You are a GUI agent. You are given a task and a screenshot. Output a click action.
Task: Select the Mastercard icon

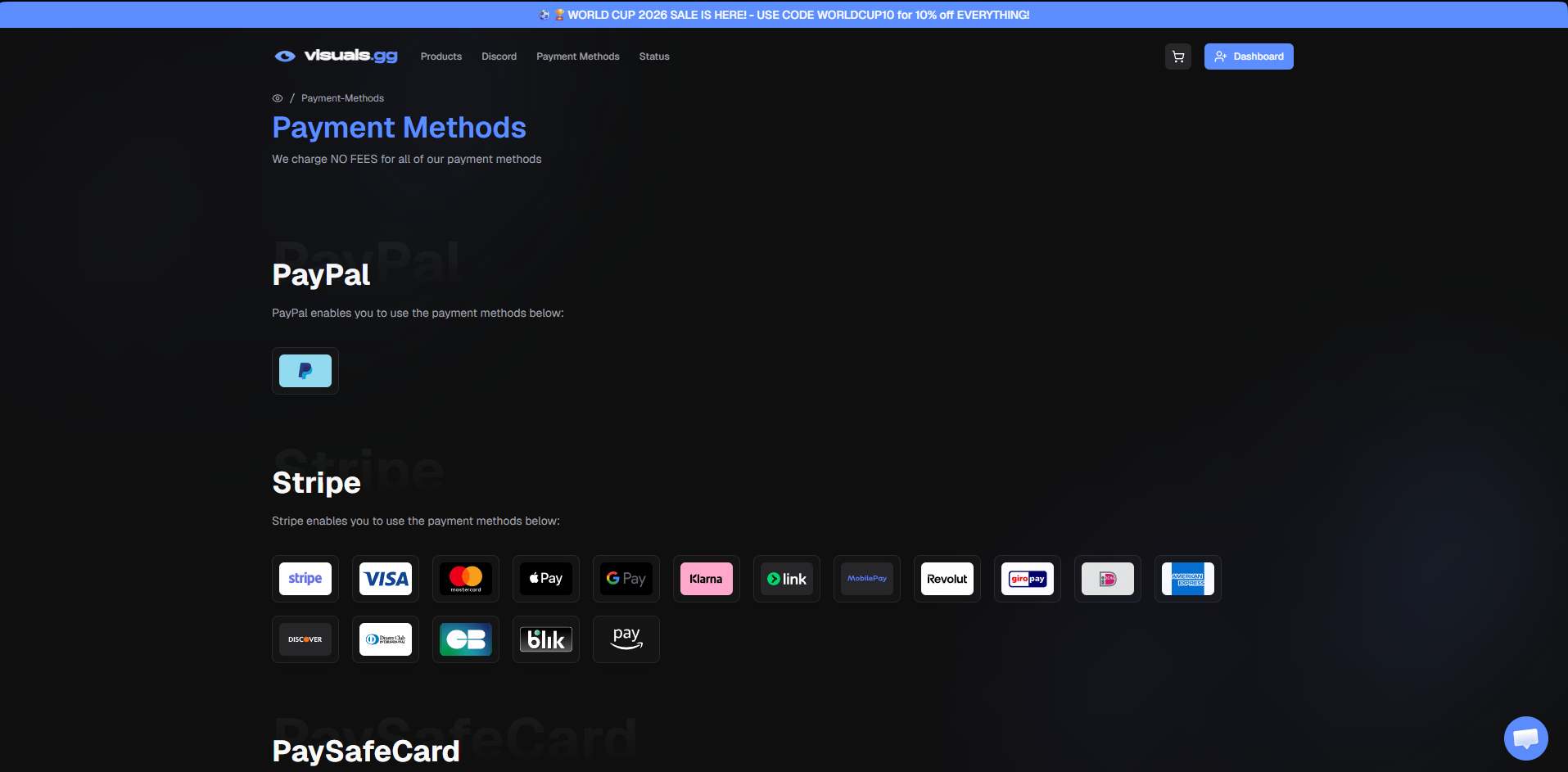(x=466, y=579)
